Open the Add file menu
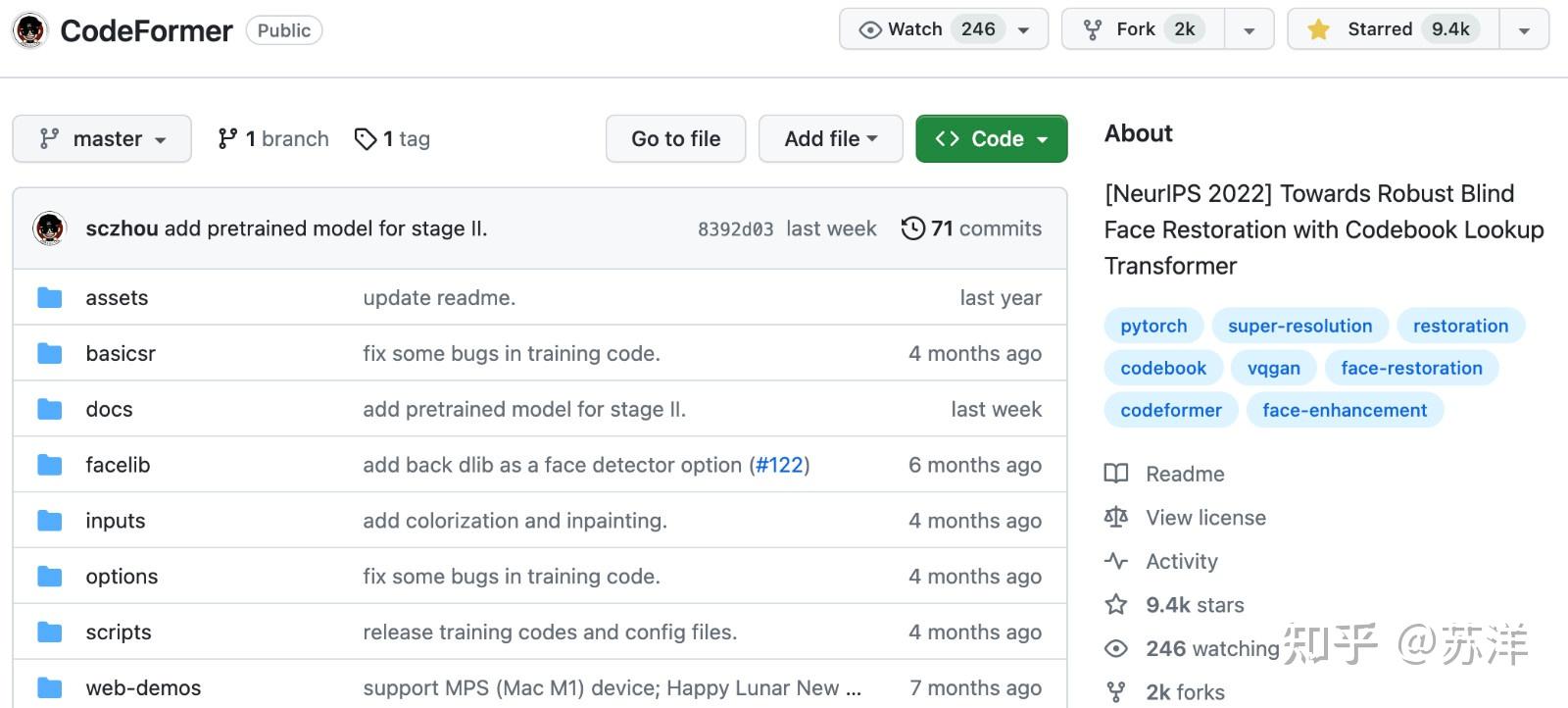Screen dimensions: 1568x708 pos(830,139)
